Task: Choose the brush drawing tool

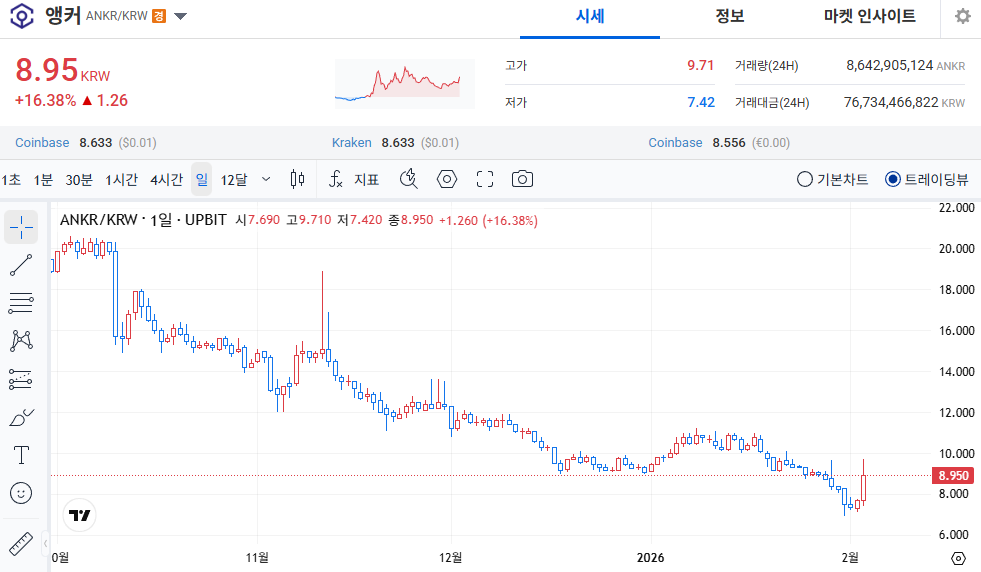Action: (21, 417)
